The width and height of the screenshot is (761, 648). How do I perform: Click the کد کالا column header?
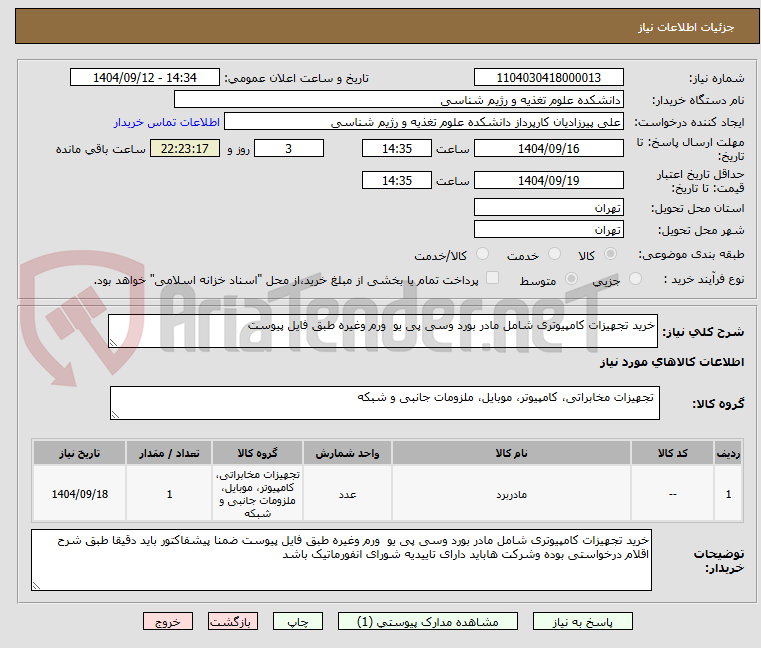tap(672, 453)
